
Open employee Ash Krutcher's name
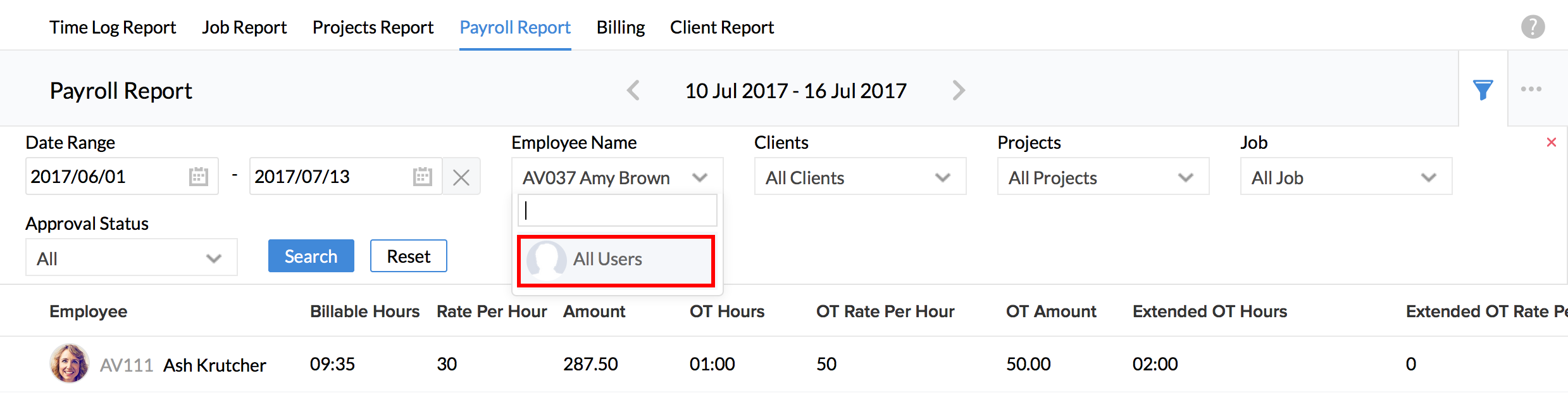click(215, 365)
